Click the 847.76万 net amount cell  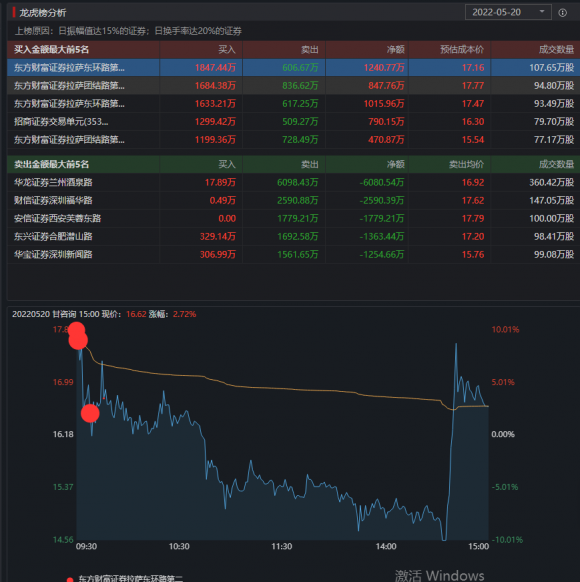(386, 86)
